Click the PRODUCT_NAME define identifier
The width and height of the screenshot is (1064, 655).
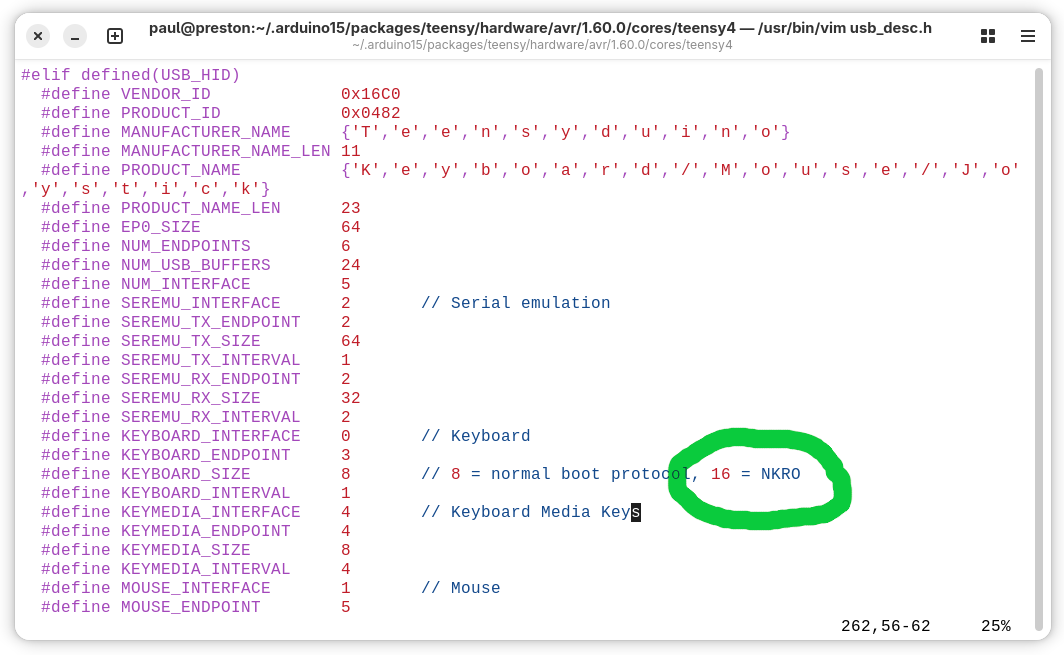pyautogui.click(x=180, y=170)
